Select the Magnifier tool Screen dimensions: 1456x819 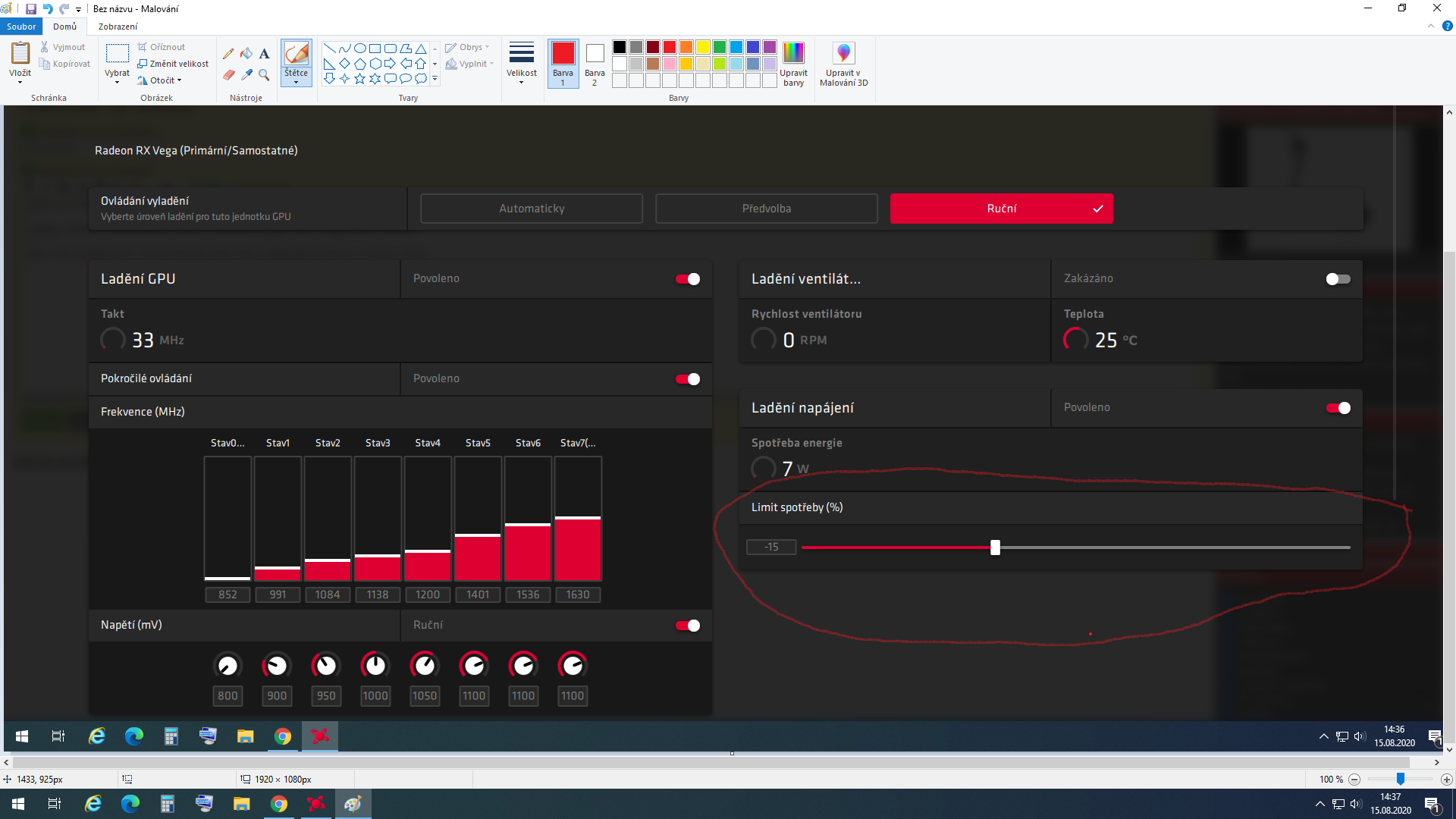pyautogui.click(x=264, y=74)
